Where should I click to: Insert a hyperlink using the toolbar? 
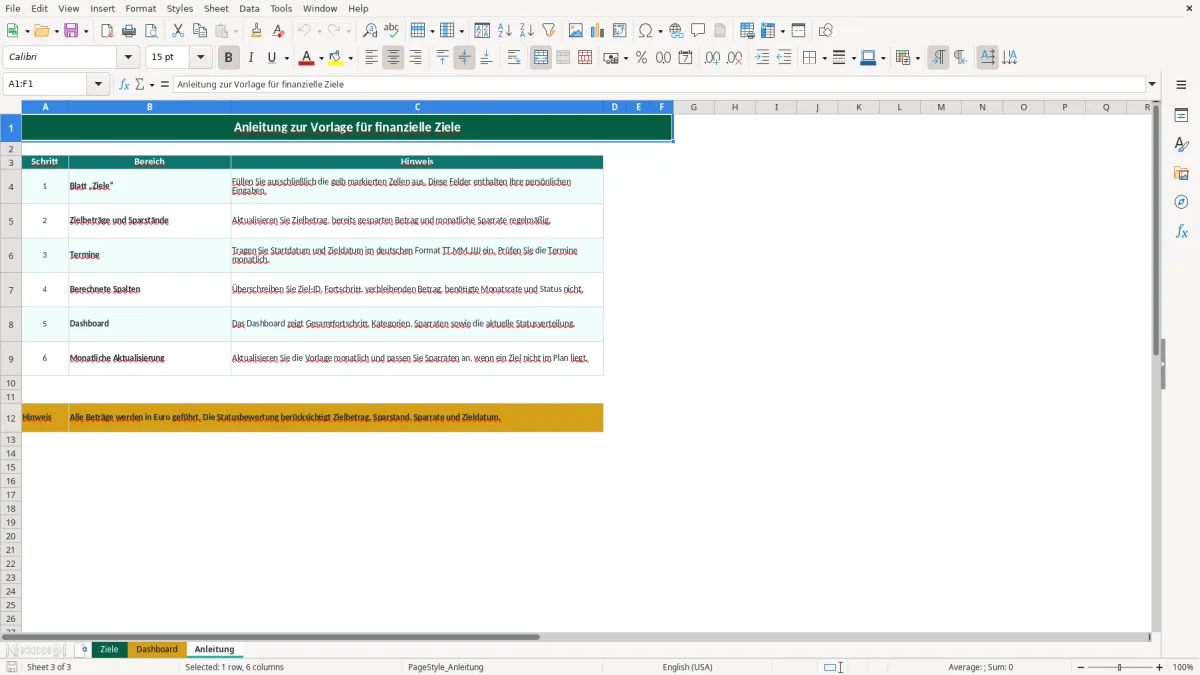(x=677, y=31)
